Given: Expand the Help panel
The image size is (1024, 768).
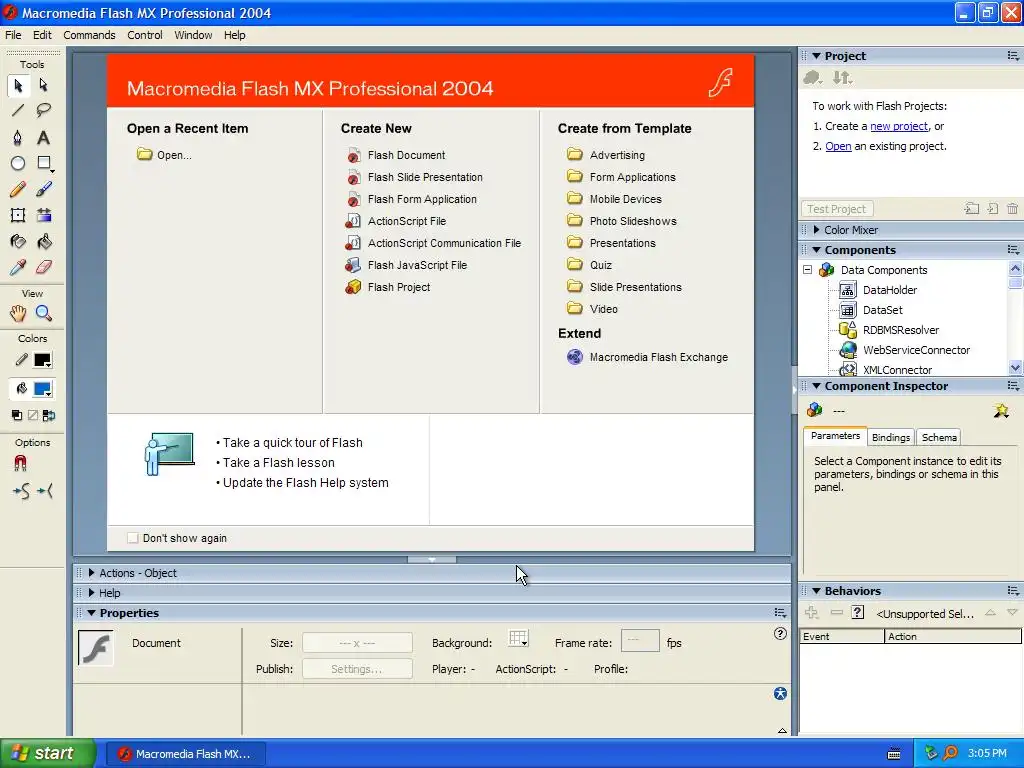Looking at the screenshot, I should [91, 593].
